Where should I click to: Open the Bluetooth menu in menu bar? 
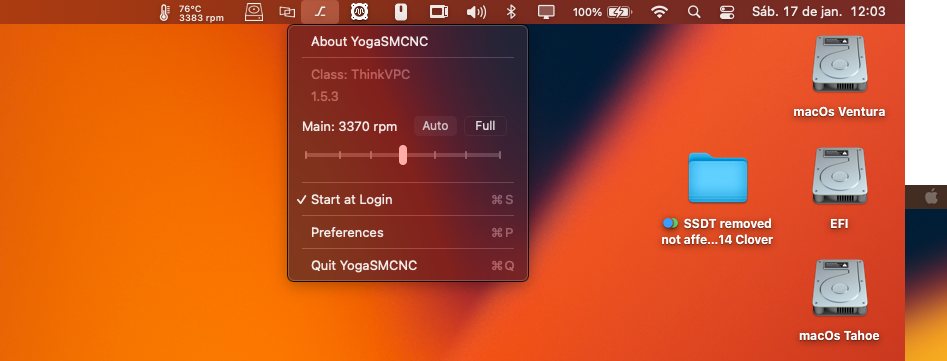coord(511,12)
